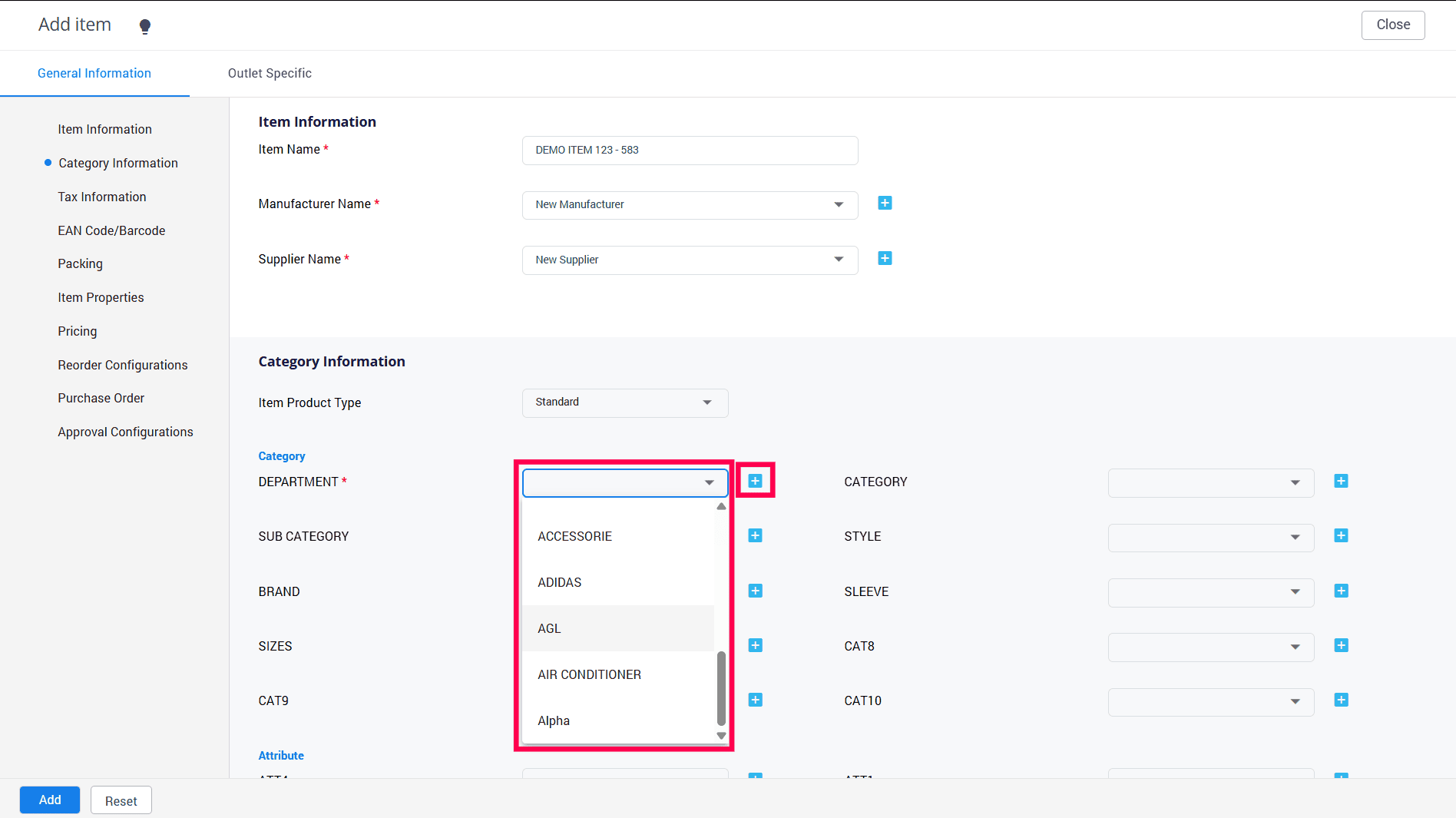Open the Item Product Type dropdown

[x=624, y=402]
